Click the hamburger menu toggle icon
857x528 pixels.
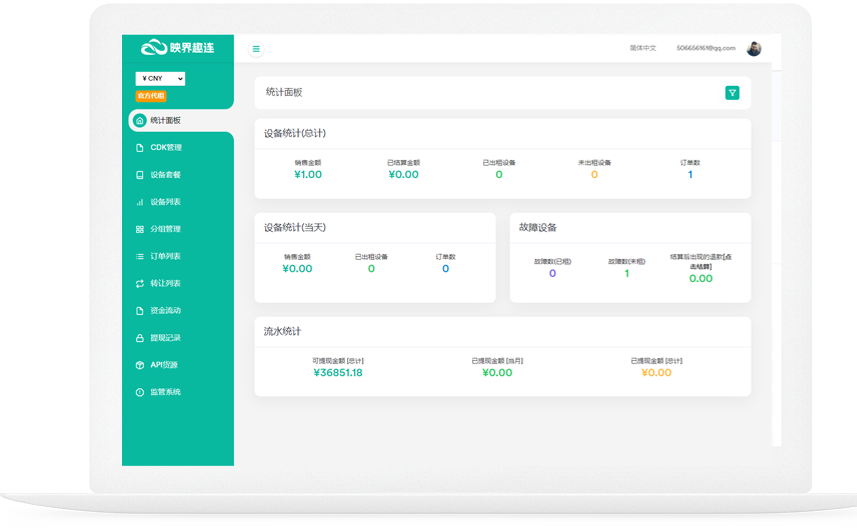click(256, 49)
